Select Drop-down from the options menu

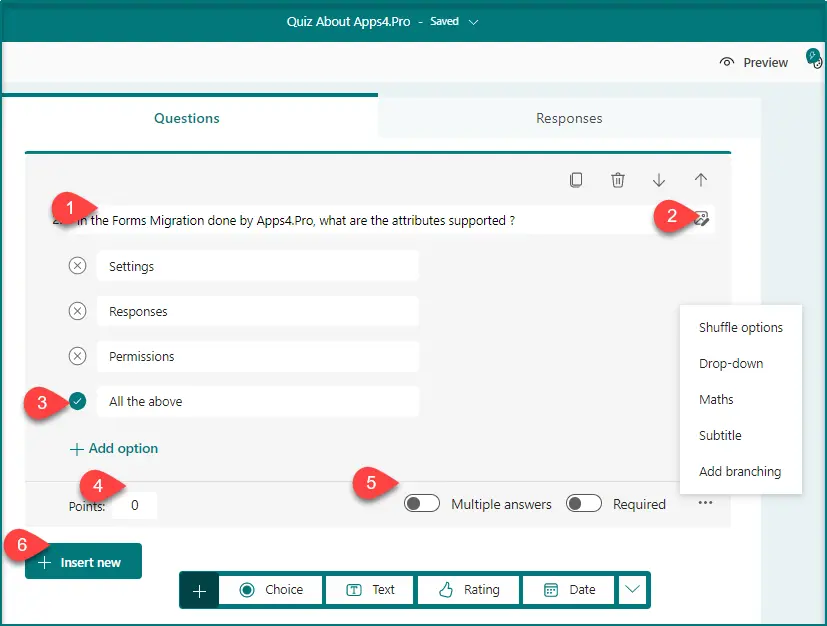click(731, 364)
